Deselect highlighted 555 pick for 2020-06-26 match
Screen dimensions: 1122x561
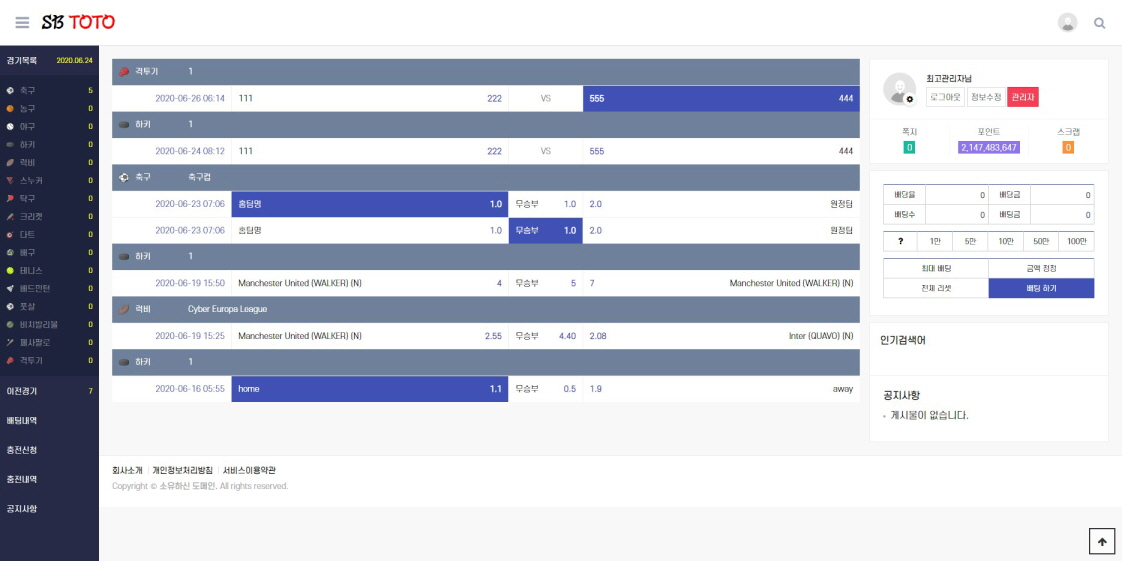point(721,98)
